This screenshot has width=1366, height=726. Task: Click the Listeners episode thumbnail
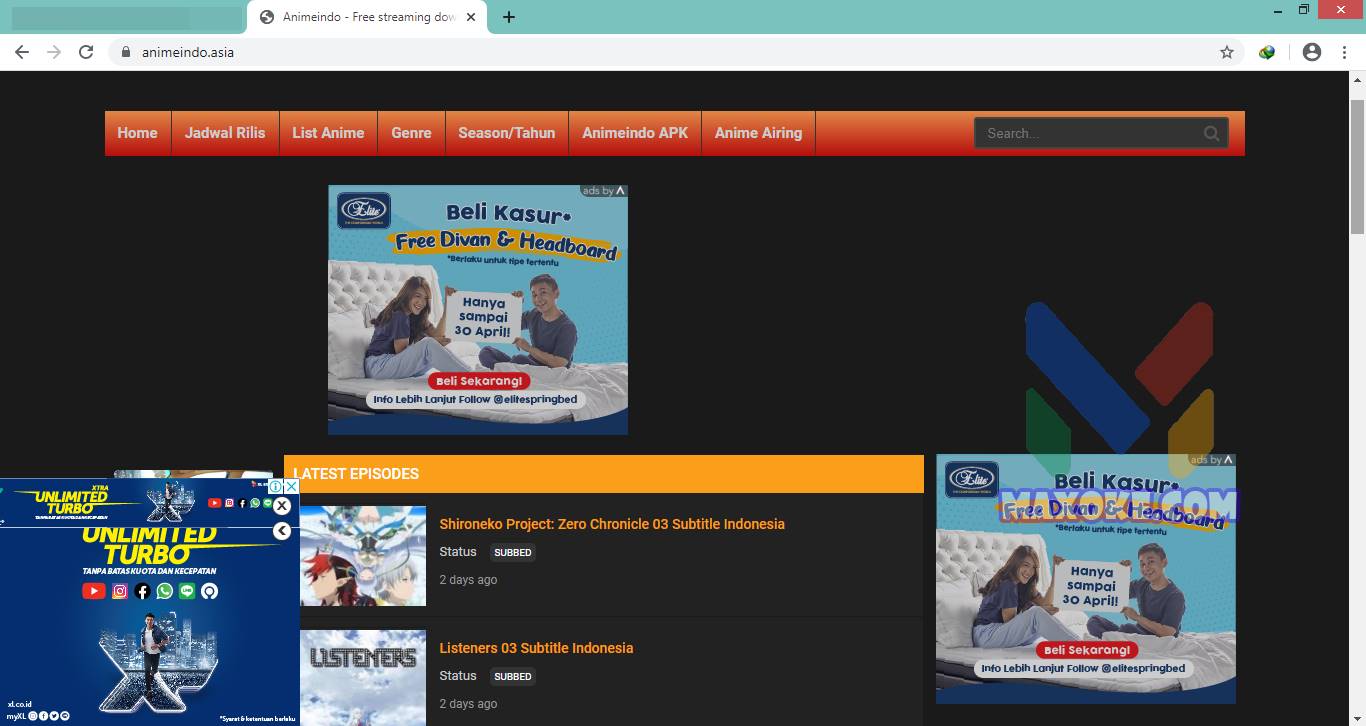click(363, 678)
